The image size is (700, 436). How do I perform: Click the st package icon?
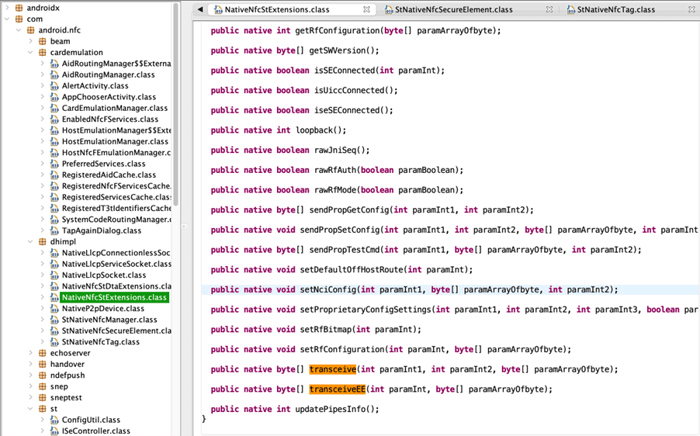[42, 409]
